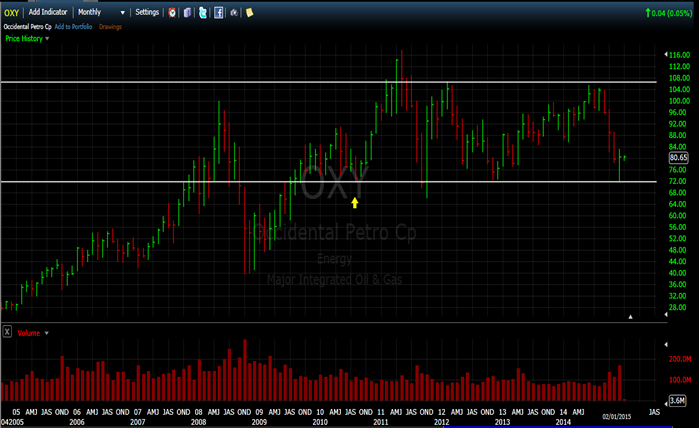The height and width of the screenshot is (428, 699).
Task: Click the 72.00 price axis label
Action: point(678,181)
